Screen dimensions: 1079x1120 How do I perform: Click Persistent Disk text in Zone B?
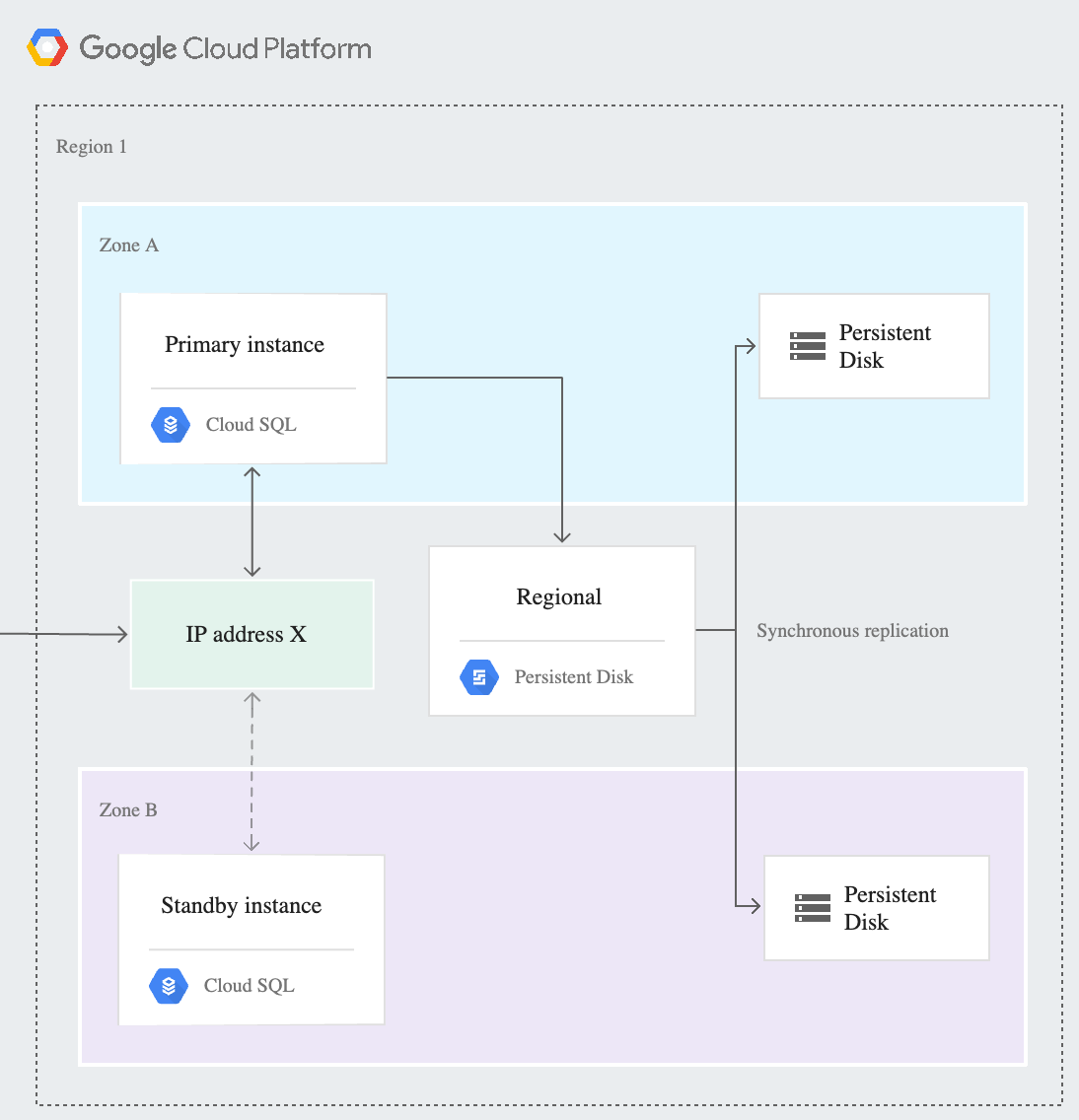point(890,909)
